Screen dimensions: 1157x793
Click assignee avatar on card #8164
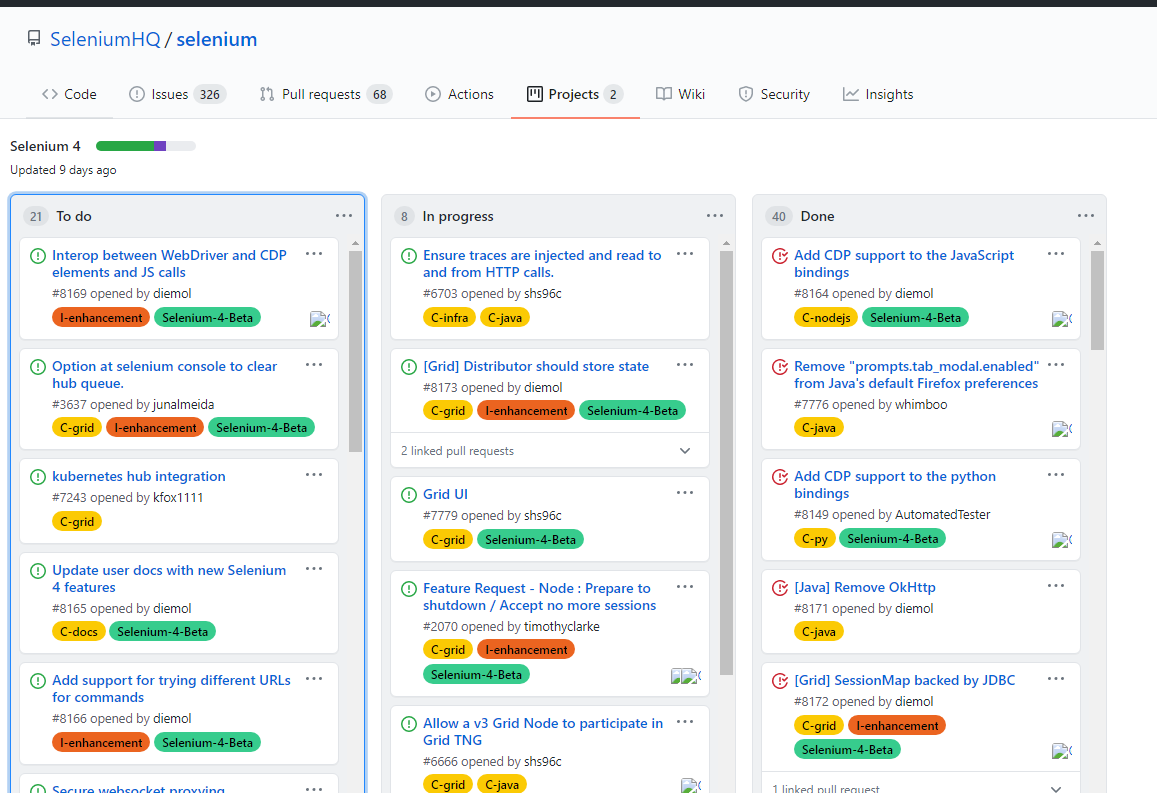[1062, 319]
